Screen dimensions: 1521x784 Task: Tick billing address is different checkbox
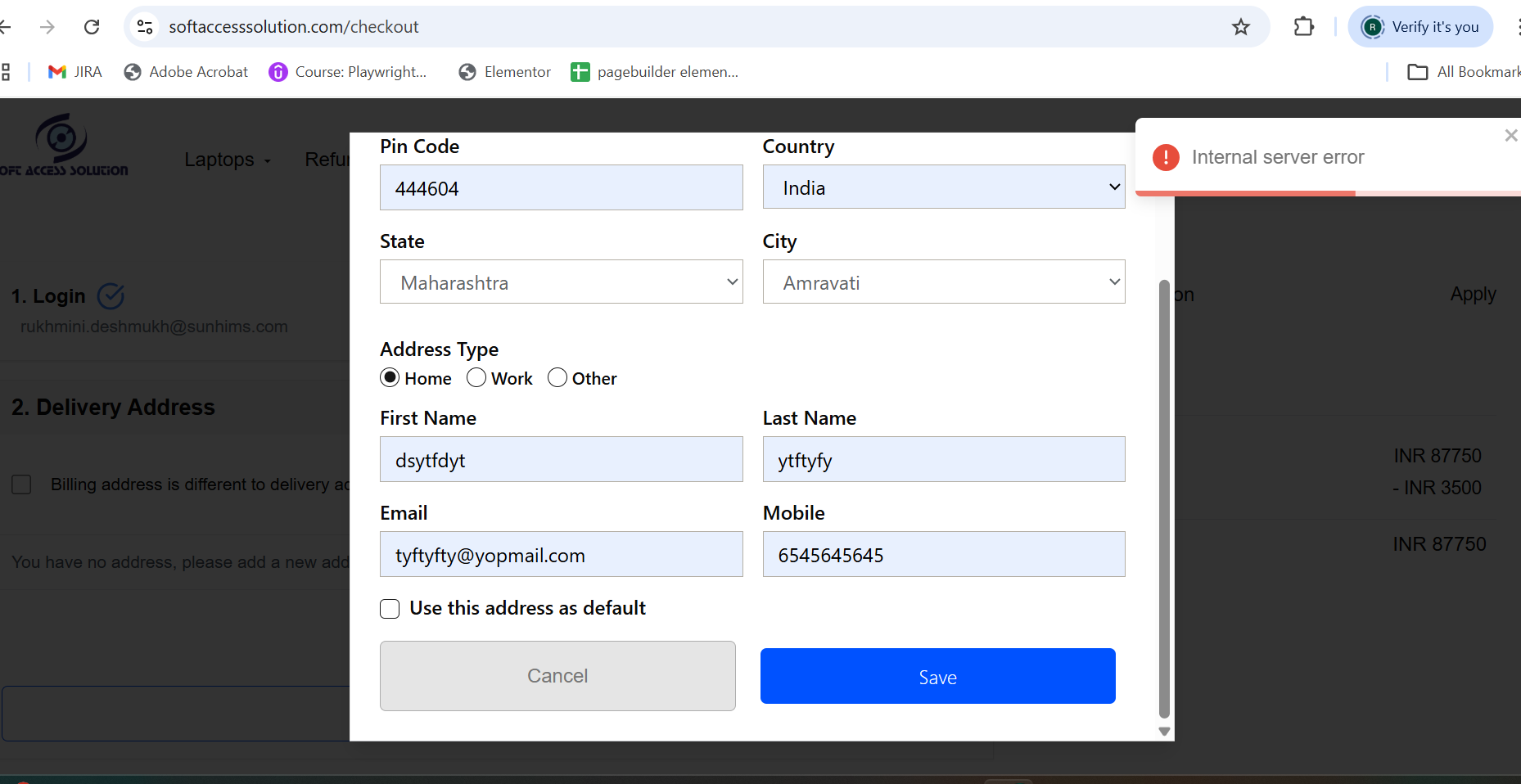pos(21,484)
